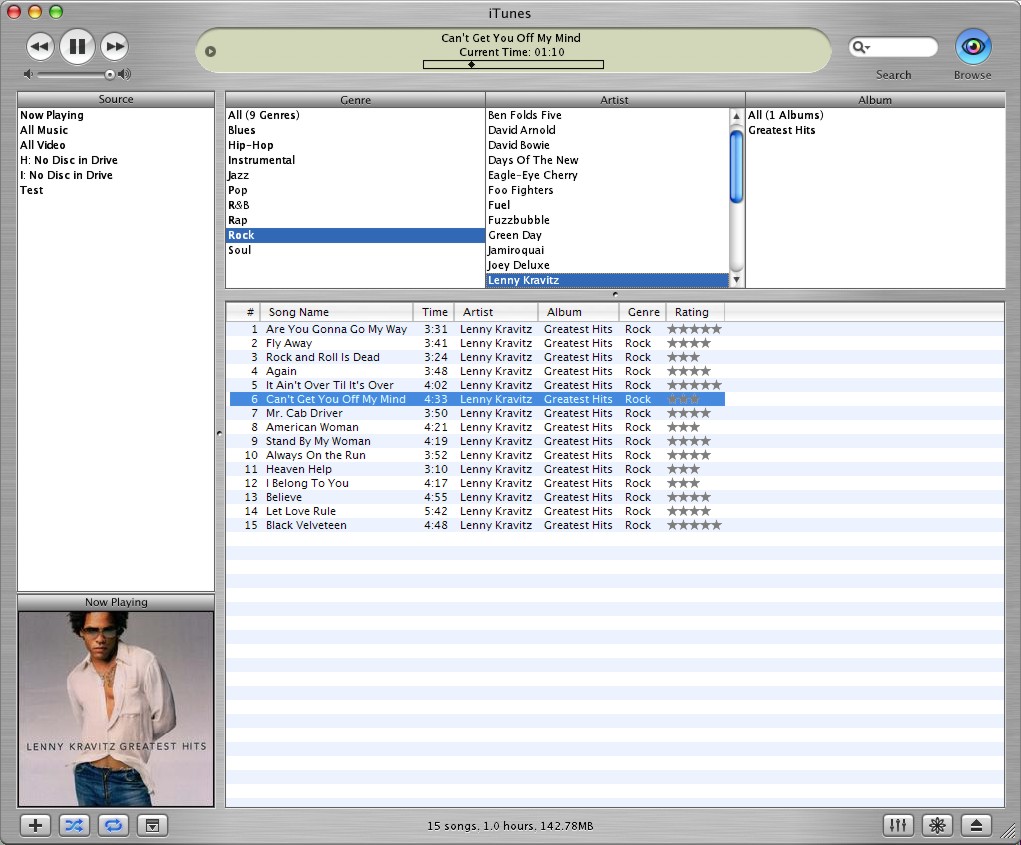This screenshot has height=845, width=1021.
Task: Toggle shuffle playback mode
Action: click(74, 825)
